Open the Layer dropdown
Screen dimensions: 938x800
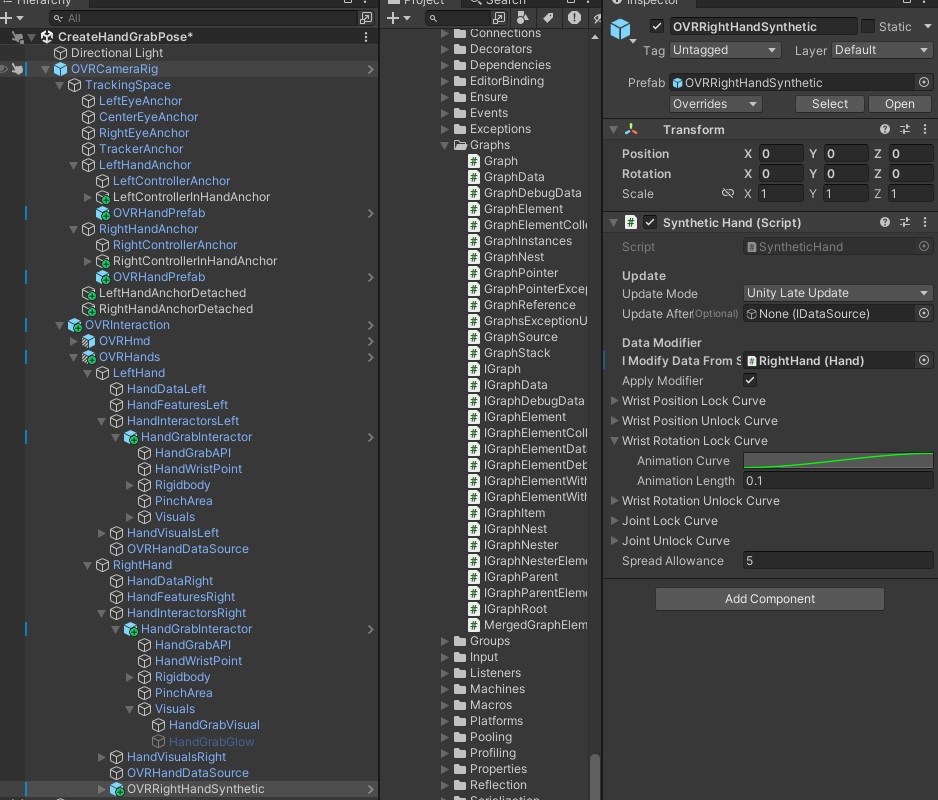[x=882, y=50]
